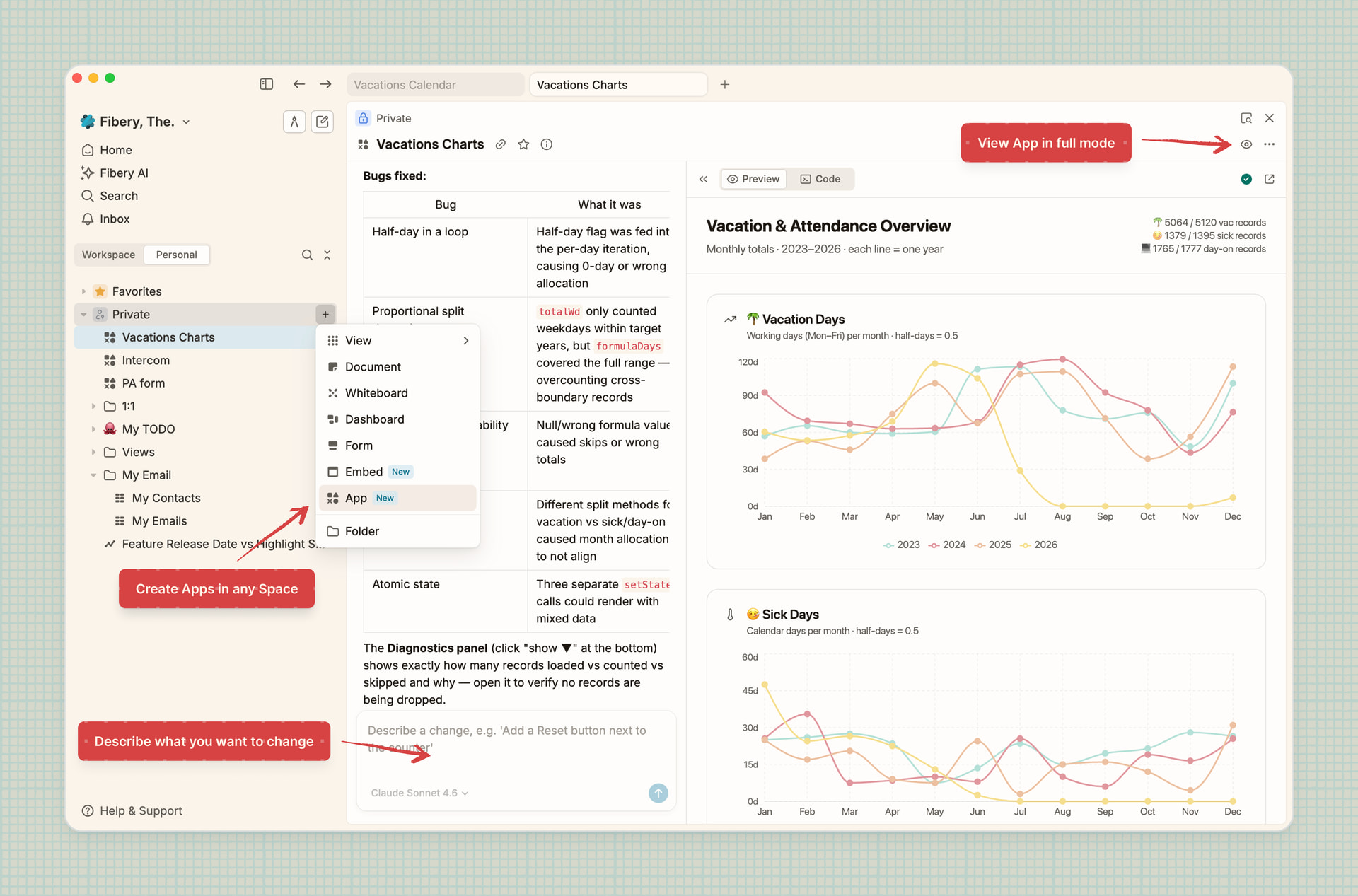Choose Dashboard from the create menu
Screen dimensions: 1358x896
click(397, 419)
